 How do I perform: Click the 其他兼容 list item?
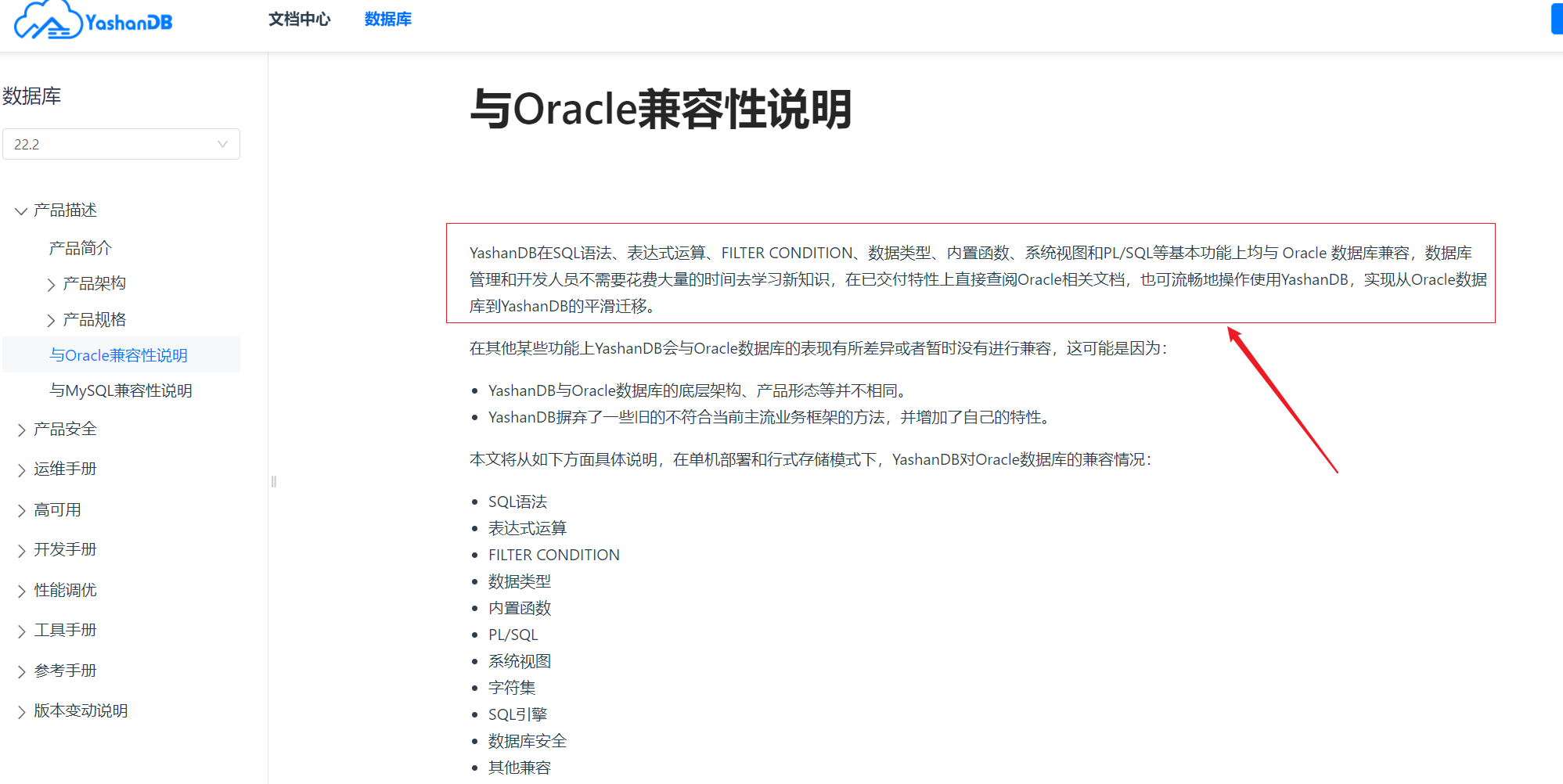(x=520, y=768)
